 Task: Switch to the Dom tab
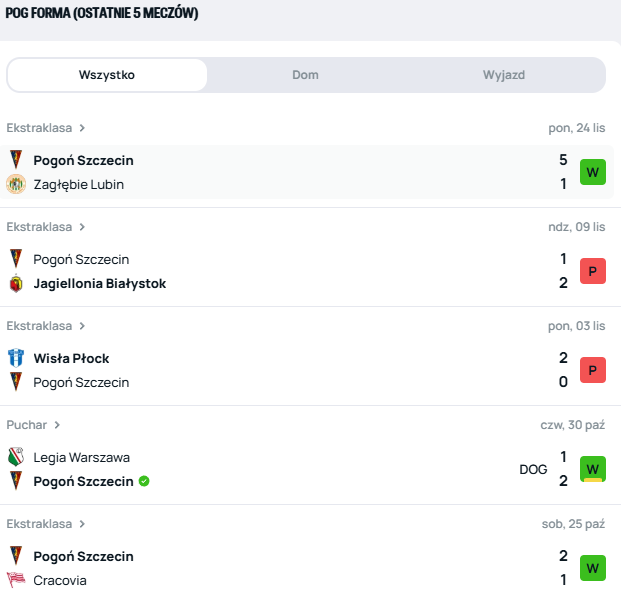pos(305,75)
